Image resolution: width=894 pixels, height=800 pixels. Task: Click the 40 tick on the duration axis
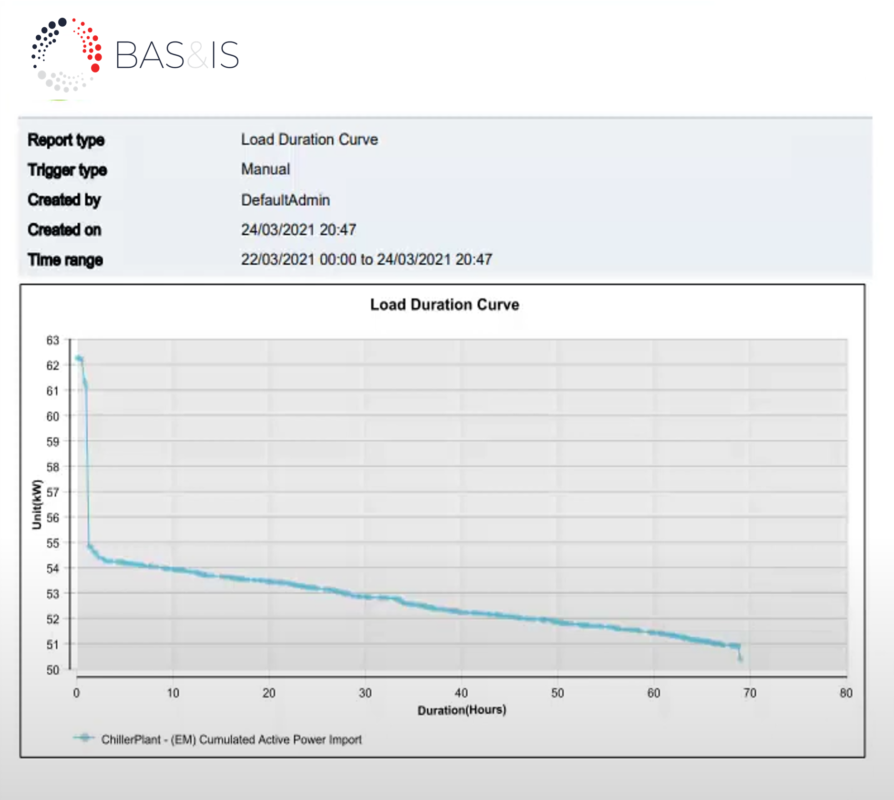461,692
